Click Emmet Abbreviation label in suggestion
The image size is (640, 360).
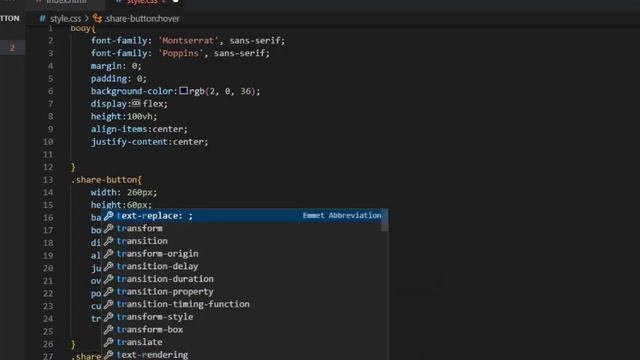click(342, 215)
